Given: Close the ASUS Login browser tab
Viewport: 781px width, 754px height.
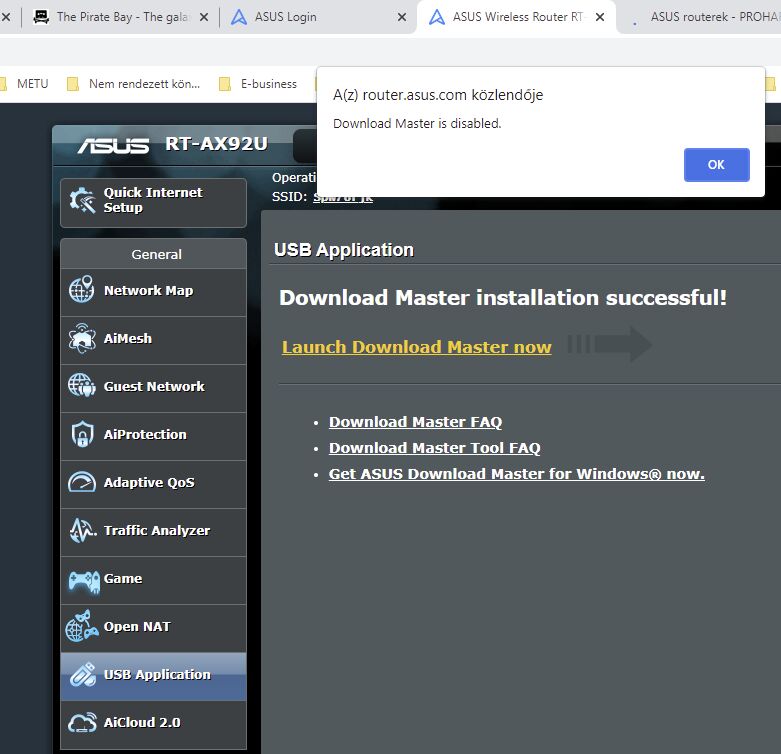Looking at the screenshot, I should (x=402, y=17).
